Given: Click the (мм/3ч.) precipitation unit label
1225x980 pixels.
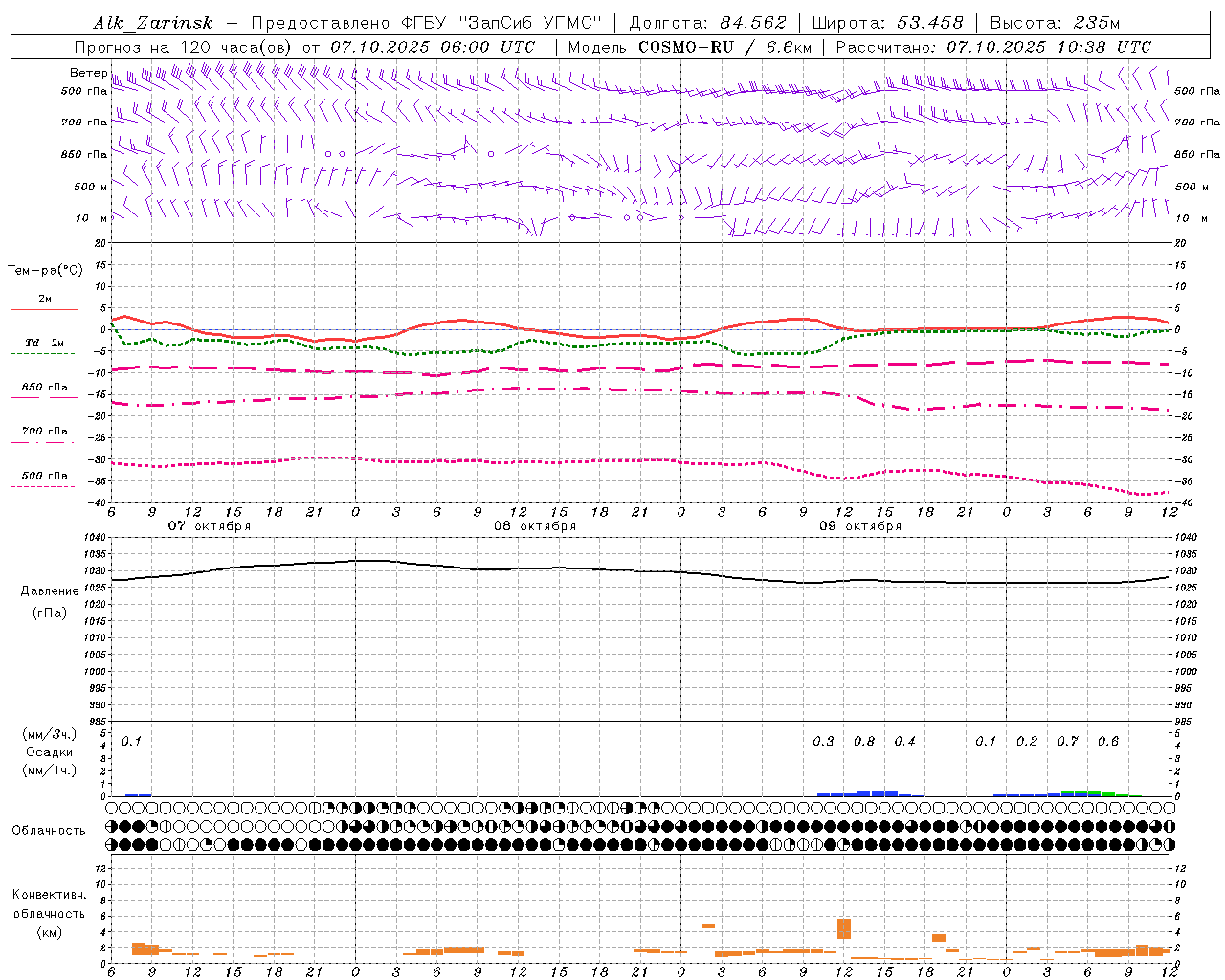Looking at the screenshot, I should tap(49, 734).
